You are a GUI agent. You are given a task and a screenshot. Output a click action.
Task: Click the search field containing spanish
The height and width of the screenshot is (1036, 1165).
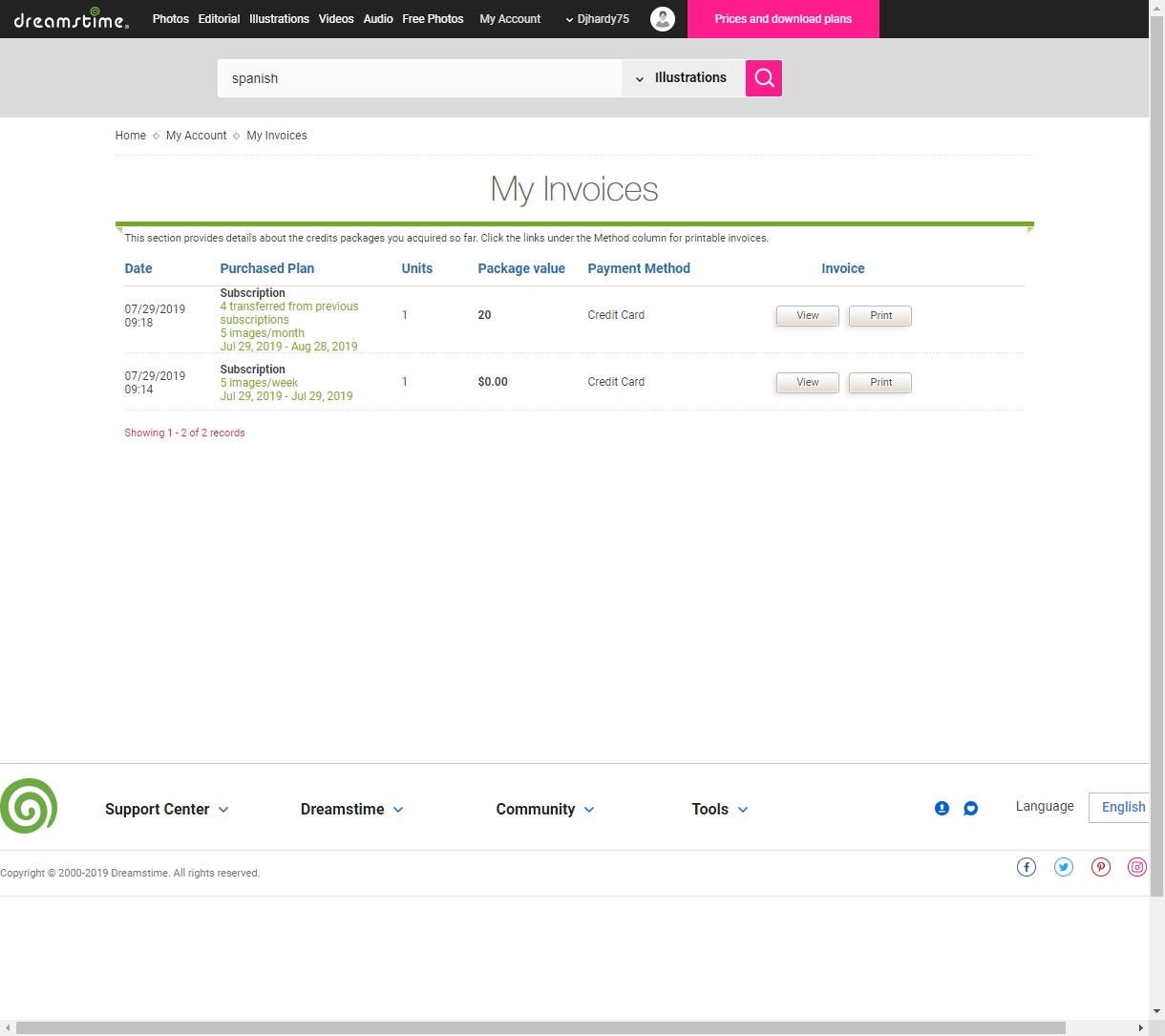420,78
